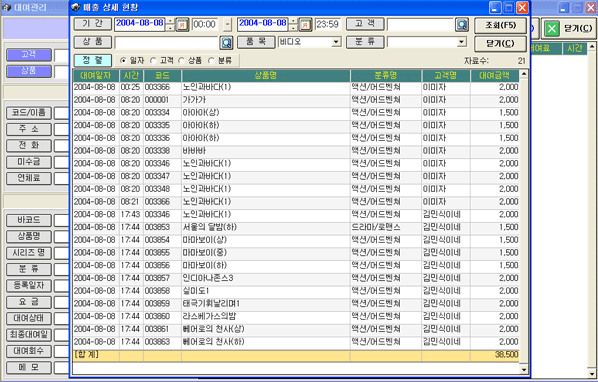Click the 연체료 button in 대여관리

tap(29, 178)
